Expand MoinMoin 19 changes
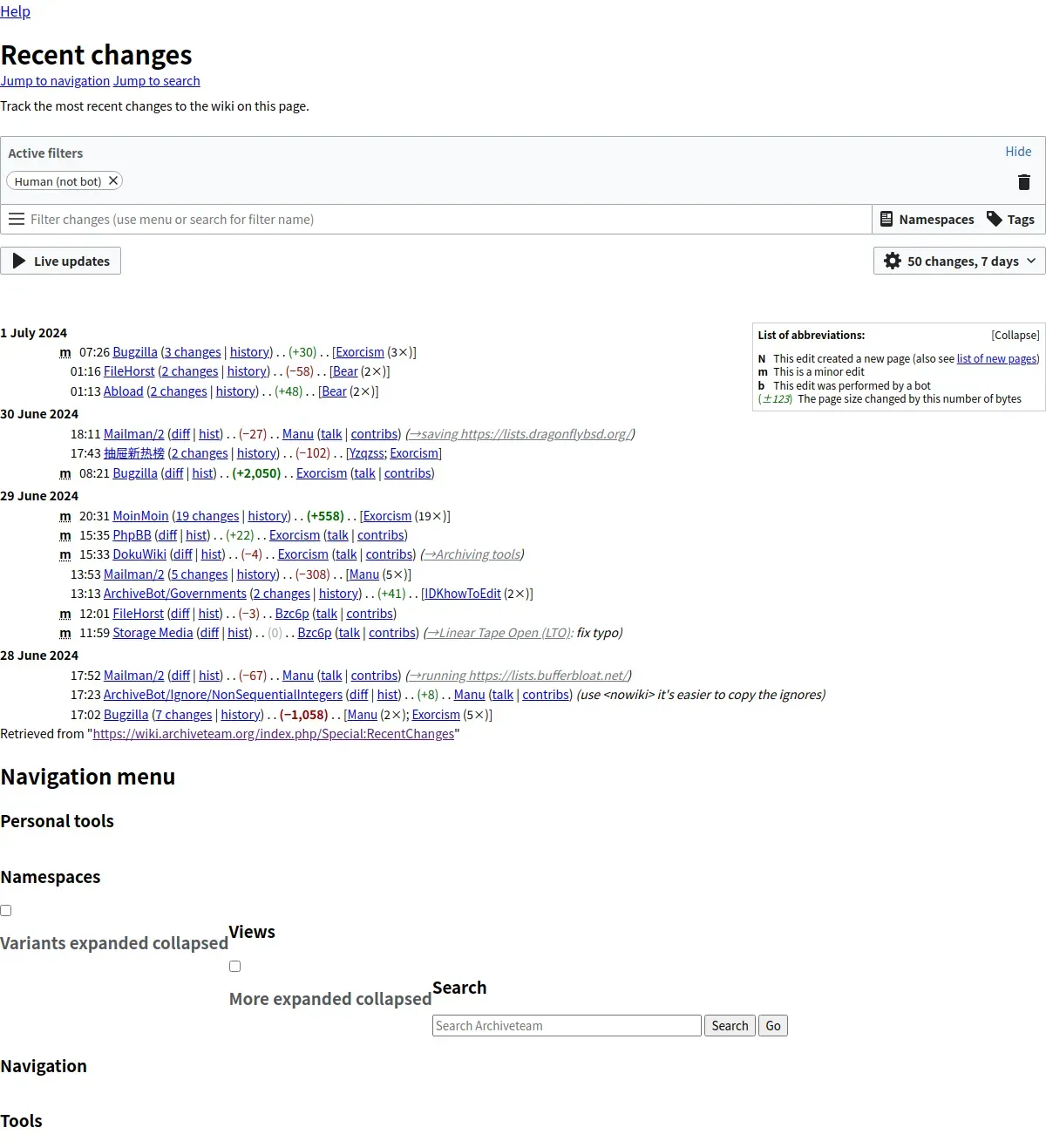The height and width of the screenshot is (1148, 1046). (207, 516)
